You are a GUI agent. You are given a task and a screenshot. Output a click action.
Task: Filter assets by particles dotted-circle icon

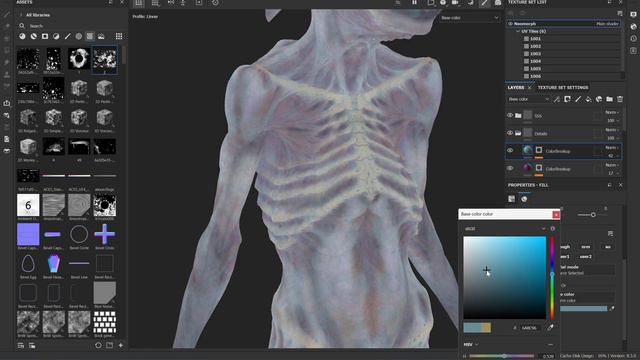coord(78,36)
